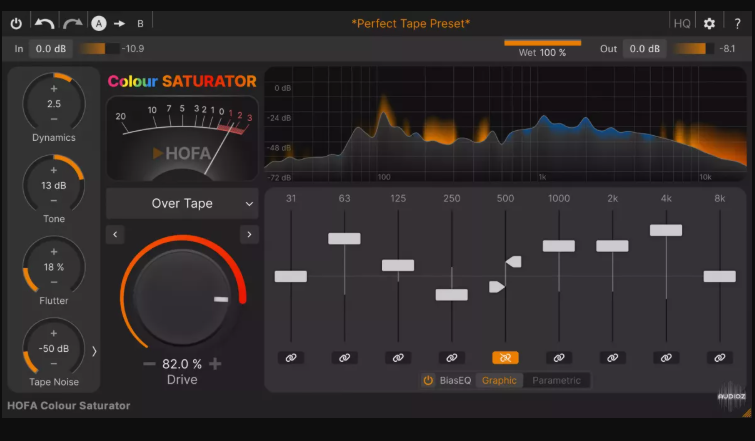The height and width of the screenshot is (441, 755).
Task: Relink the orange unlinked 500 Hz band
Action: tap(505, 358)
